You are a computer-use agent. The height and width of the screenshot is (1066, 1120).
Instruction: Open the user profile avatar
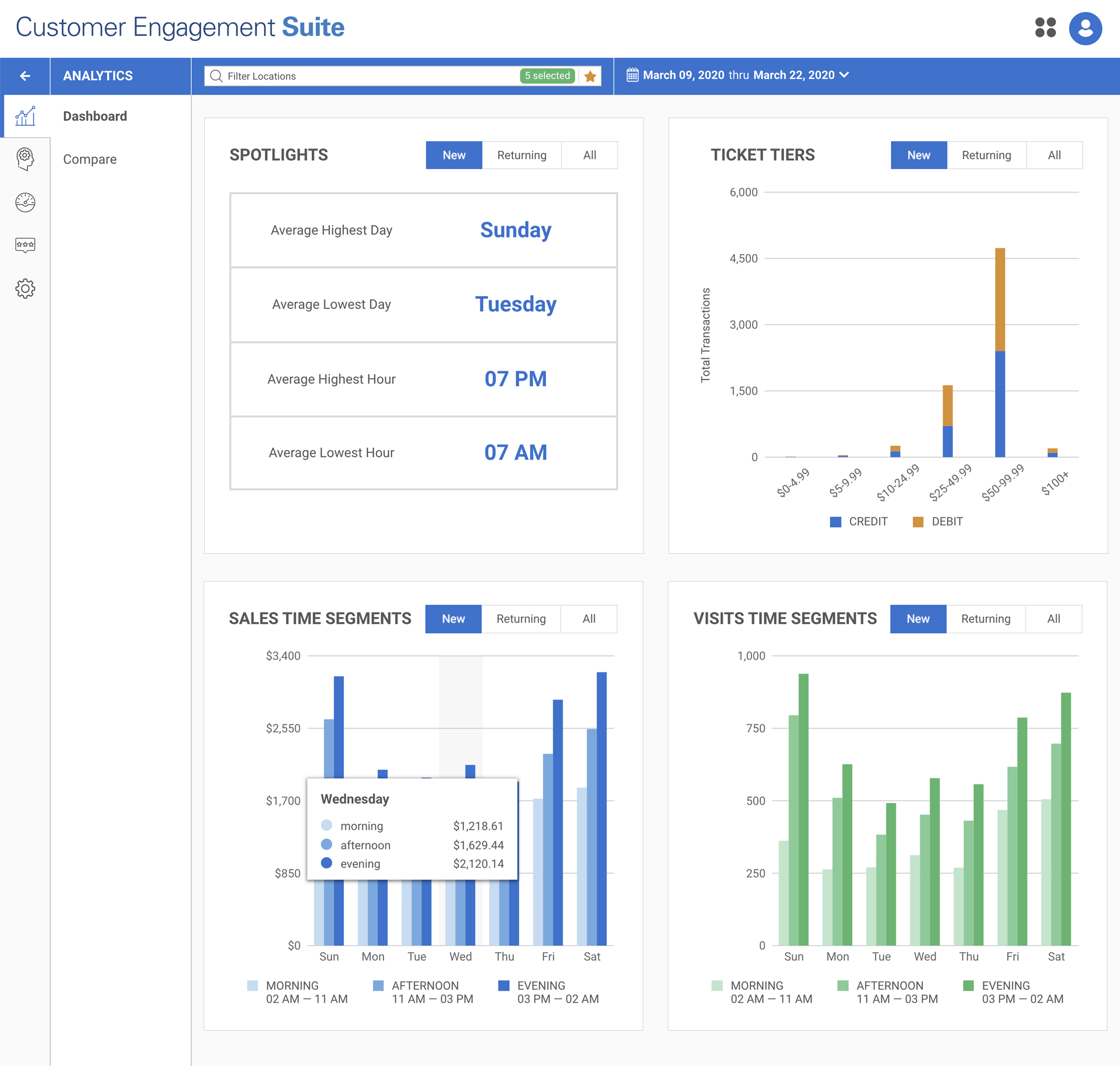(1085, 28)
